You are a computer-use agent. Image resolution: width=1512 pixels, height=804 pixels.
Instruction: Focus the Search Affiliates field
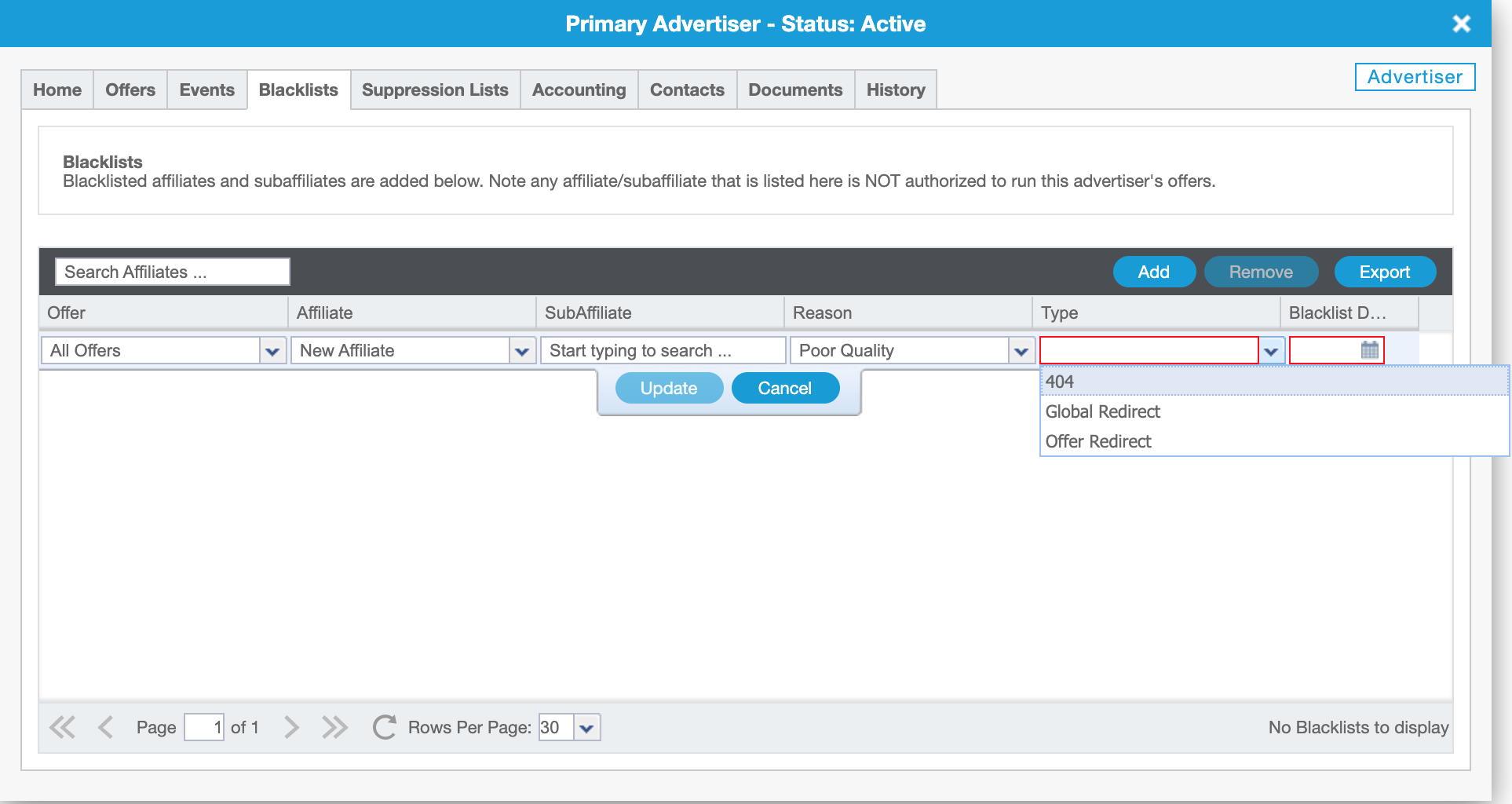point(173,272)
